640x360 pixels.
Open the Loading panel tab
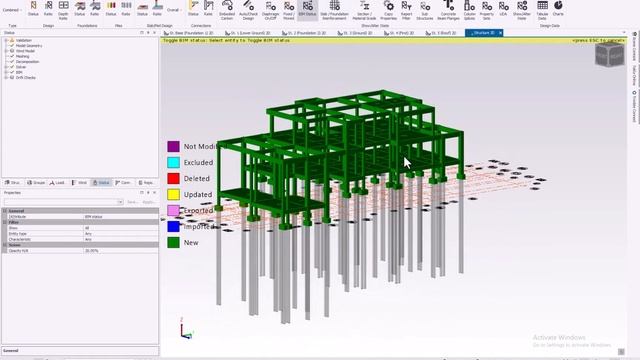click(58, 182)
